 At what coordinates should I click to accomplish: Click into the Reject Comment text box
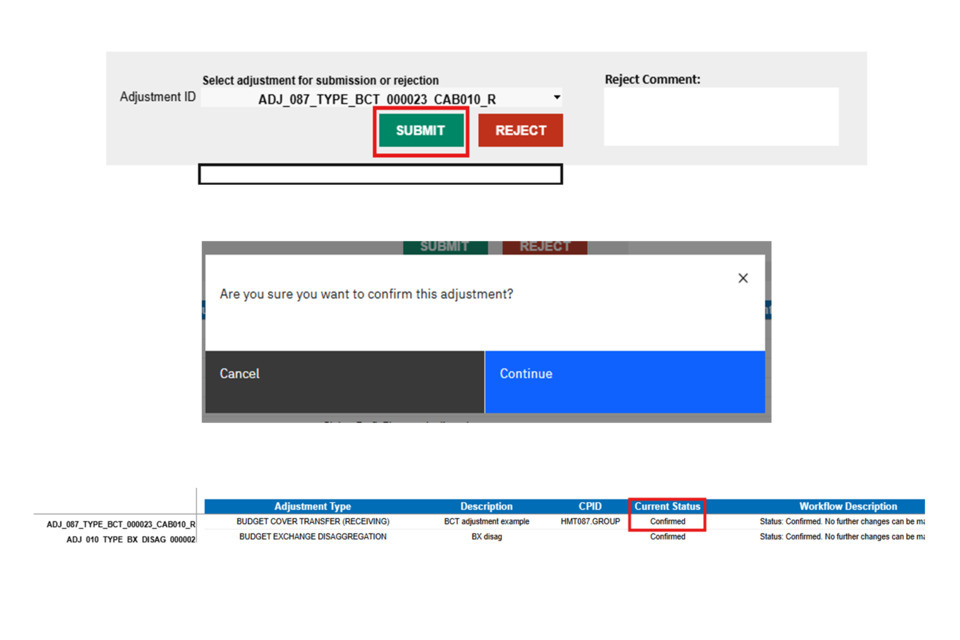tap(720, 116)
